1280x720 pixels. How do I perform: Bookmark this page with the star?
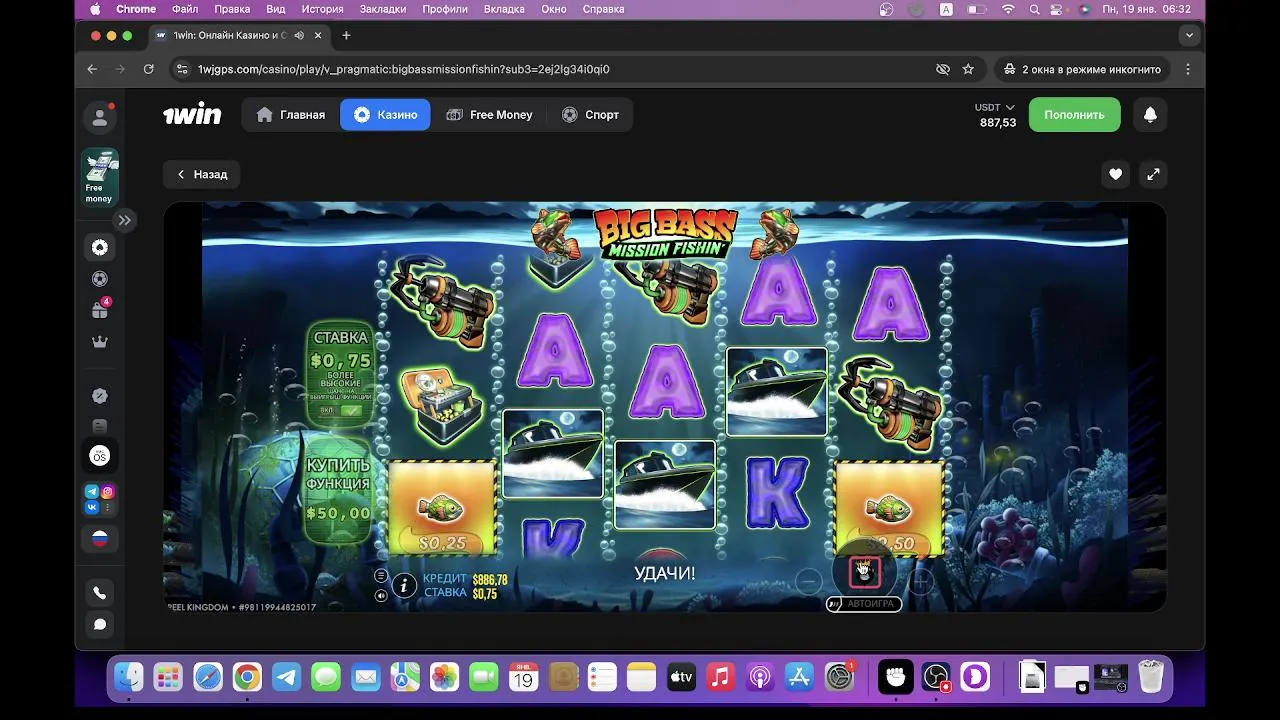tap(968, 69)
